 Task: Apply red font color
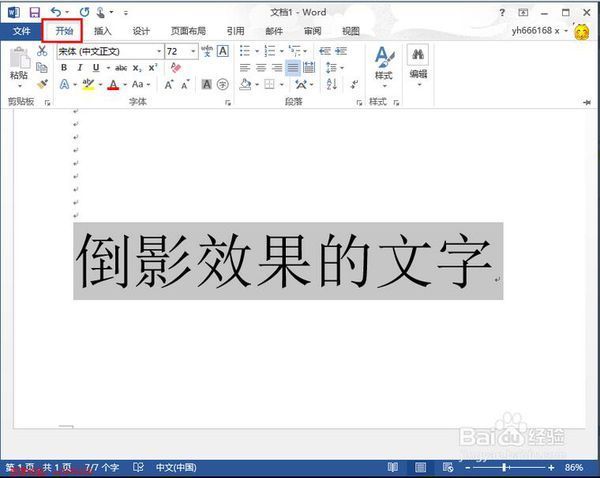113,84
